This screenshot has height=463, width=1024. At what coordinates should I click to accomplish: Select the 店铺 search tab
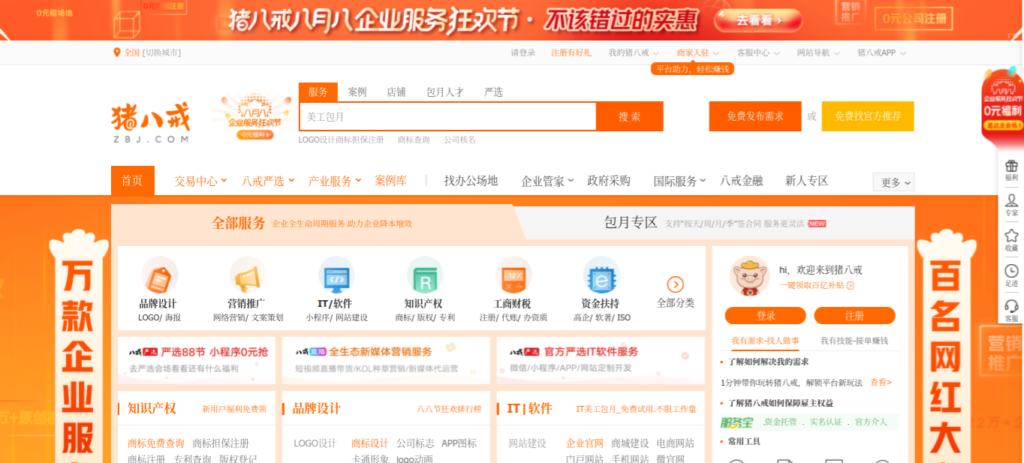click(396, 92)
